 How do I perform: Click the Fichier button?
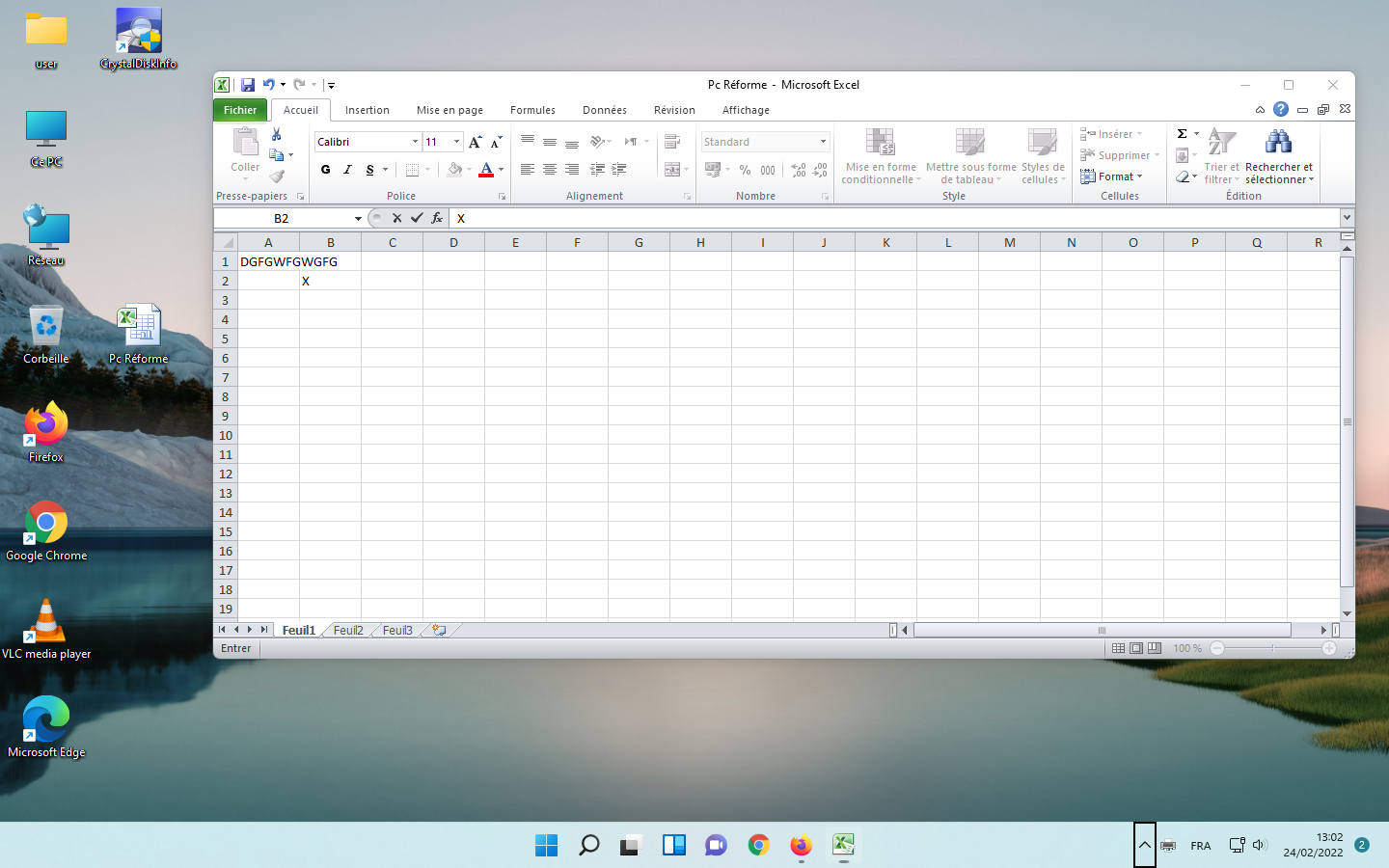pos(240,110)
